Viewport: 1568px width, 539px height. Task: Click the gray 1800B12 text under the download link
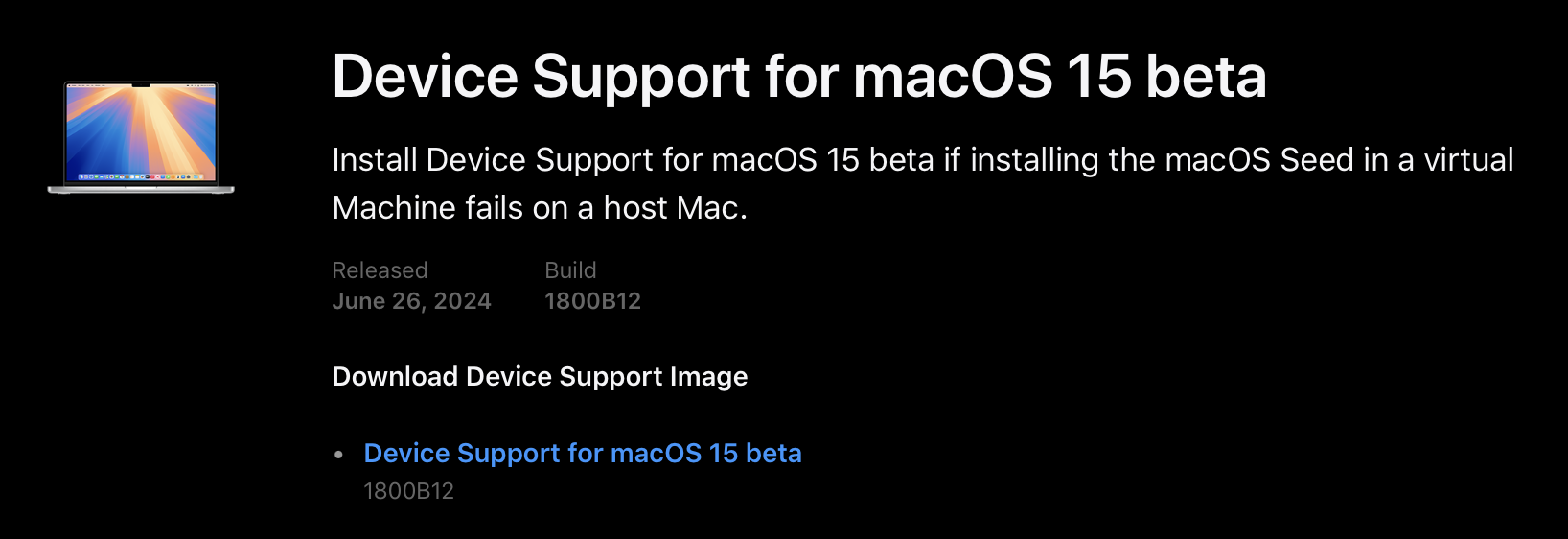point(408,491)
